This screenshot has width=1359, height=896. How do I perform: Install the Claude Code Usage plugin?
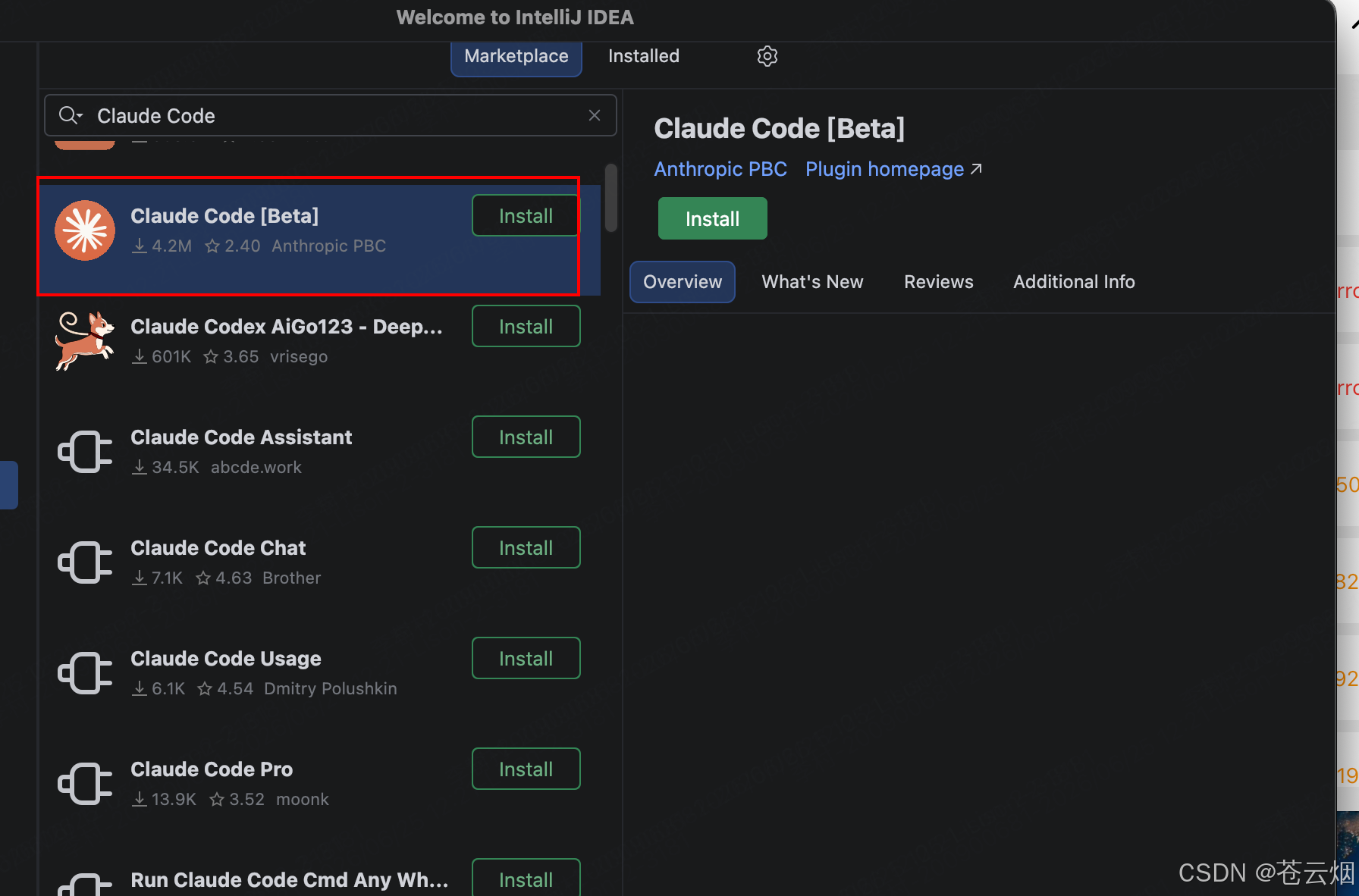pos(526,659)
